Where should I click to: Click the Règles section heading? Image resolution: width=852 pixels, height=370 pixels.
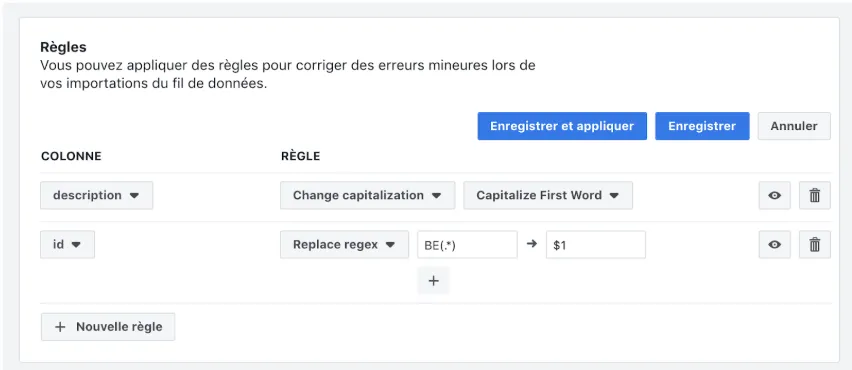64,47
